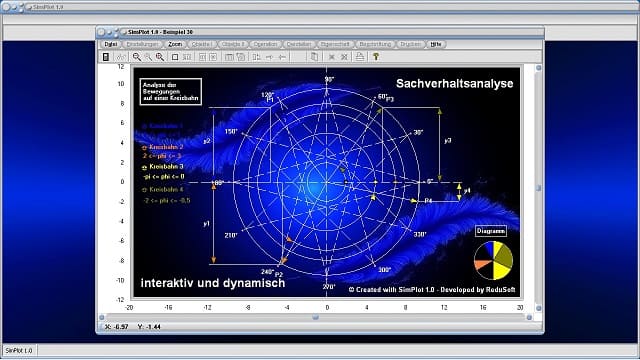Screen dimensions: 640x360
Task: Click the horizontal scrollbar handle below the plot
Action: (315, 317)
